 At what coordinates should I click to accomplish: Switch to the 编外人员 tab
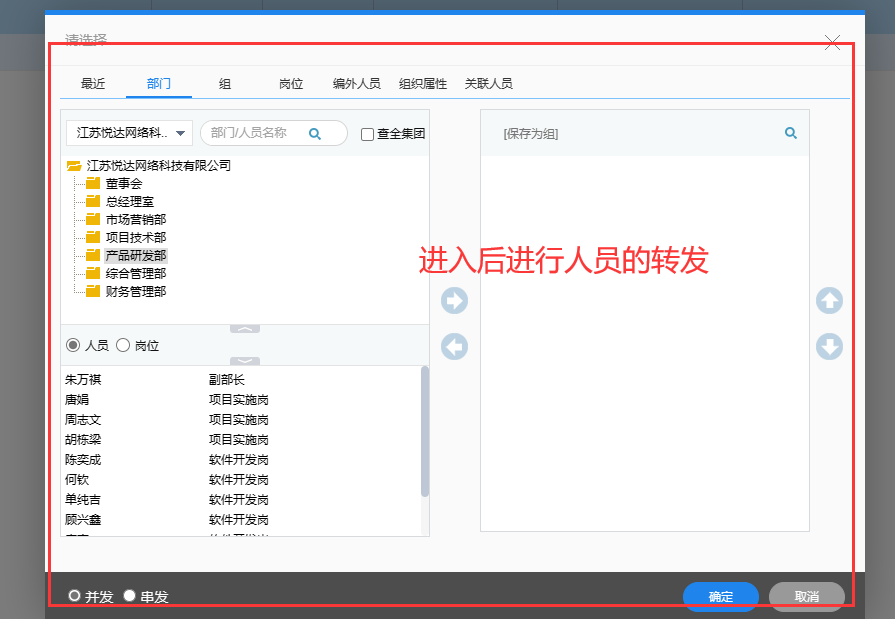[x=356, y=84]
